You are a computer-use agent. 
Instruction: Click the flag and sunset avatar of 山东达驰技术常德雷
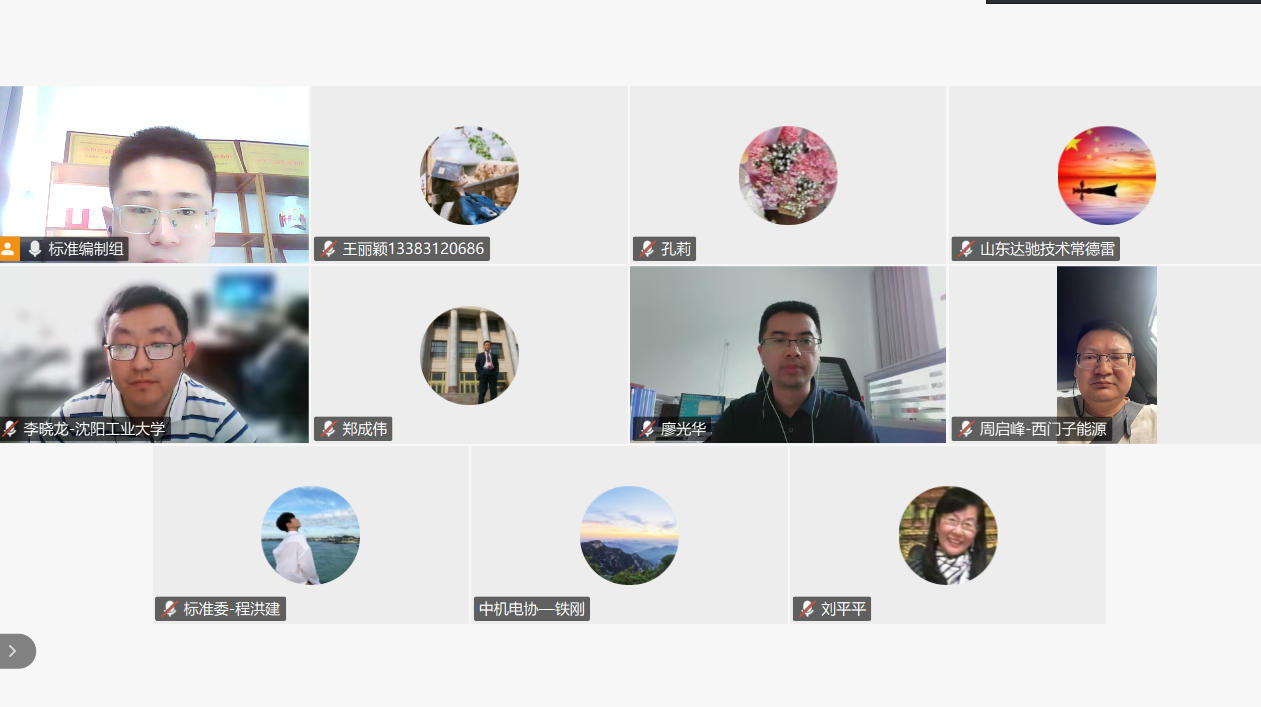click(1106, 175)
